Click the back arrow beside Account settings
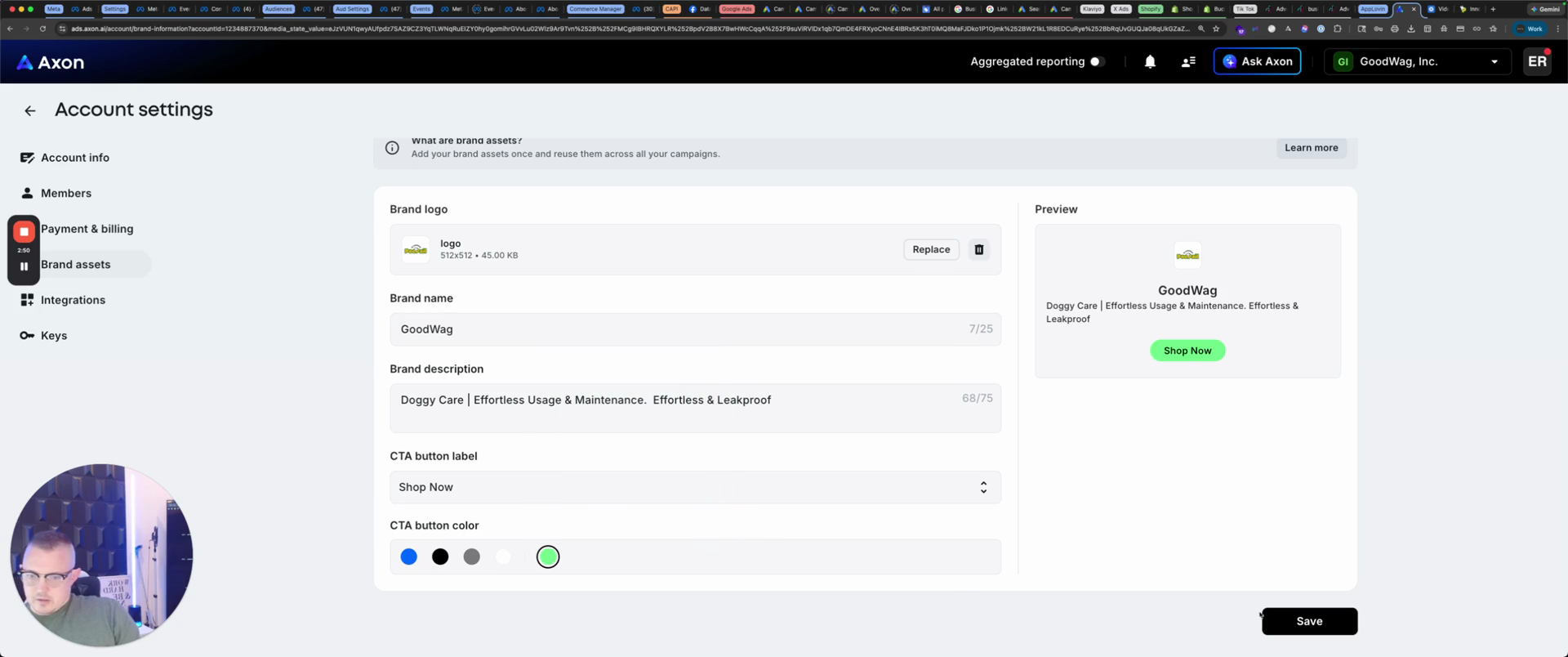The height and width of the screenshot is (657, 1568). coord(30,110)
